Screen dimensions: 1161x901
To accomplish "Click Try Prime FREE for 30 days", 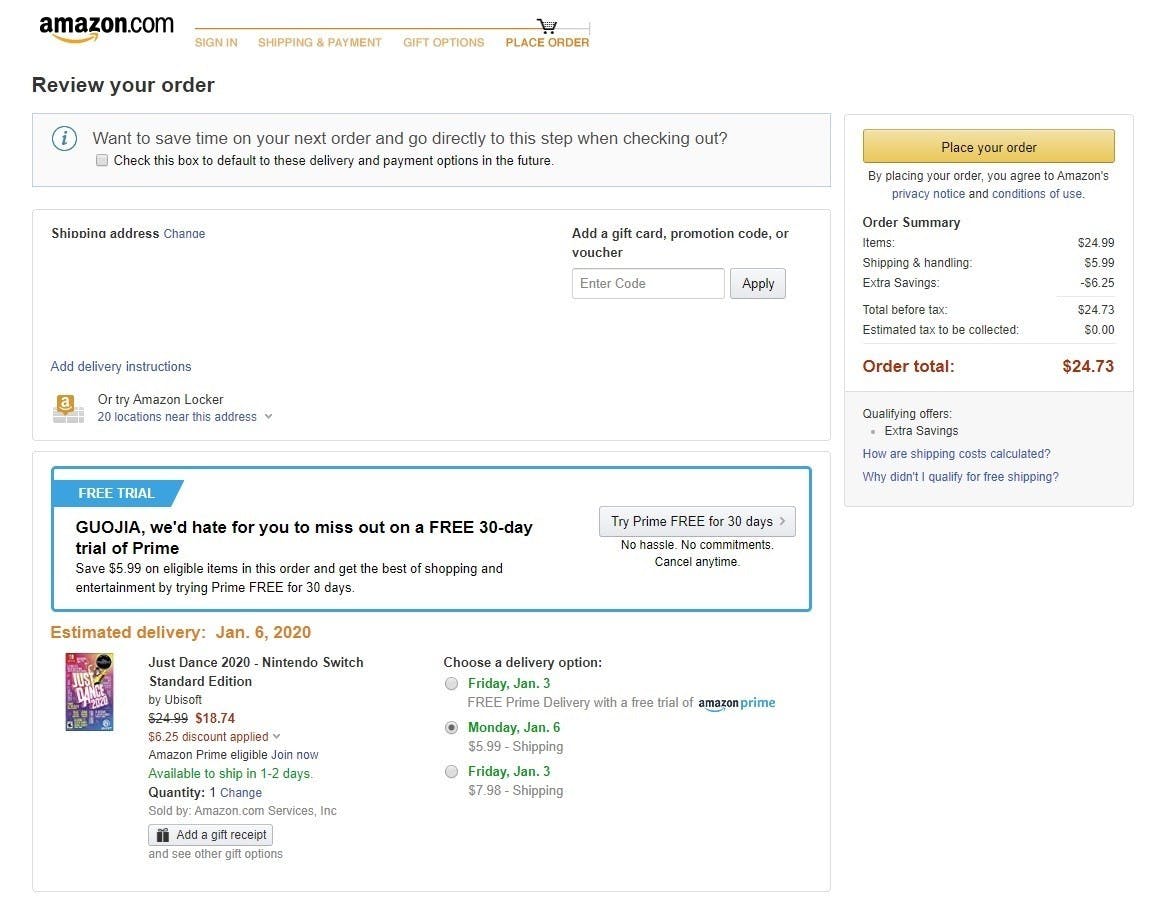I will point(697,521).
